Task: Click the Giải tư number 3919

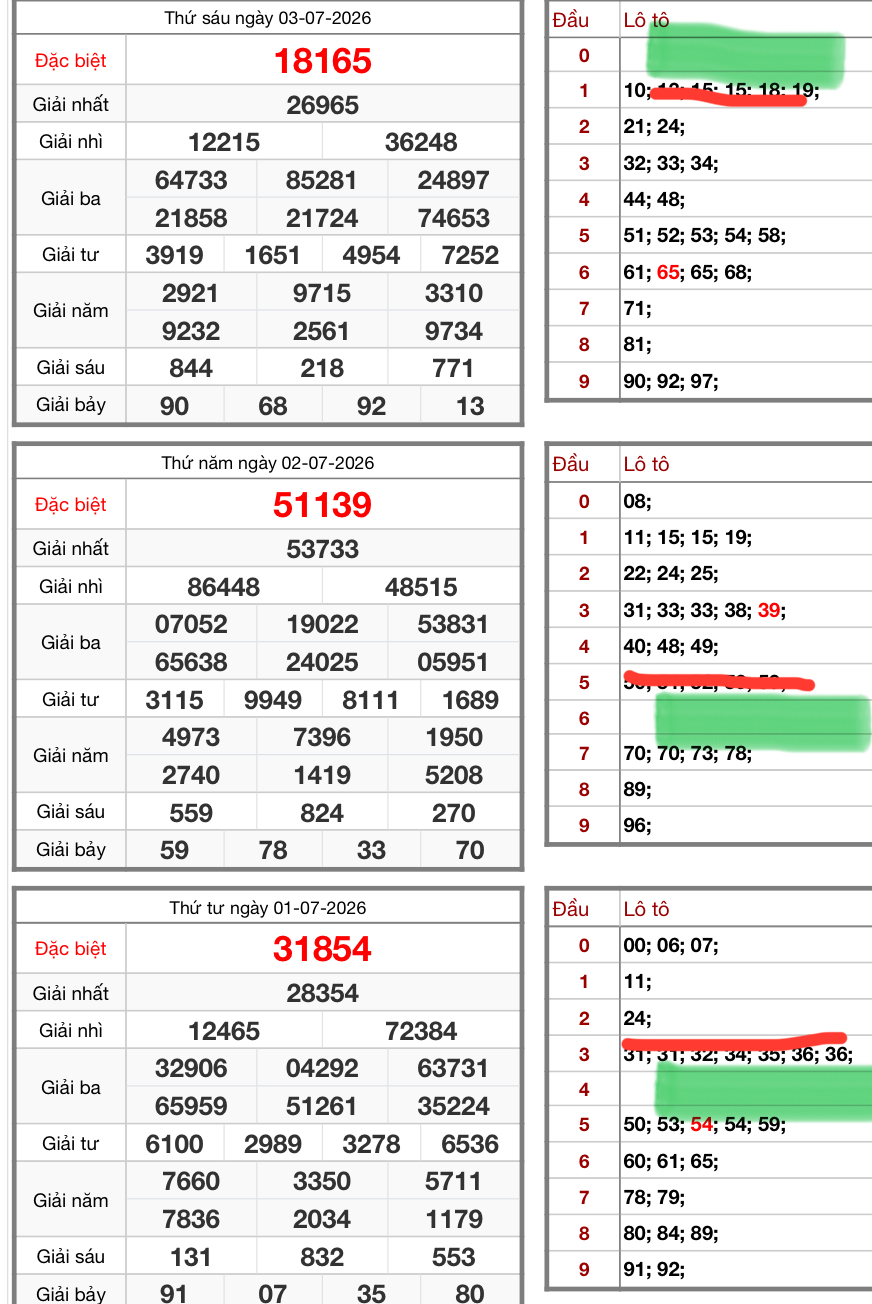Action: coord(174,255)
